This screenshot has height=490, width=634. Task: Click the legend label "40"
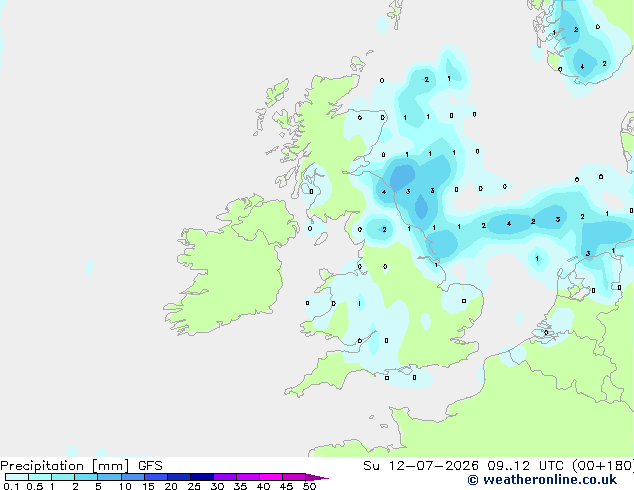point(263,486)
